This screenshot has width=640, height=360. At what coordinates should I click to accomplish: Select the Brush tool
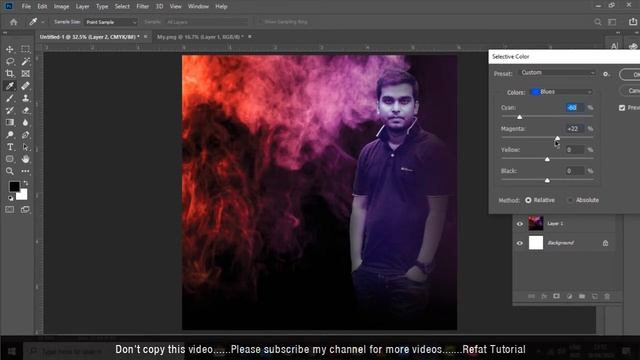(10, 98)
